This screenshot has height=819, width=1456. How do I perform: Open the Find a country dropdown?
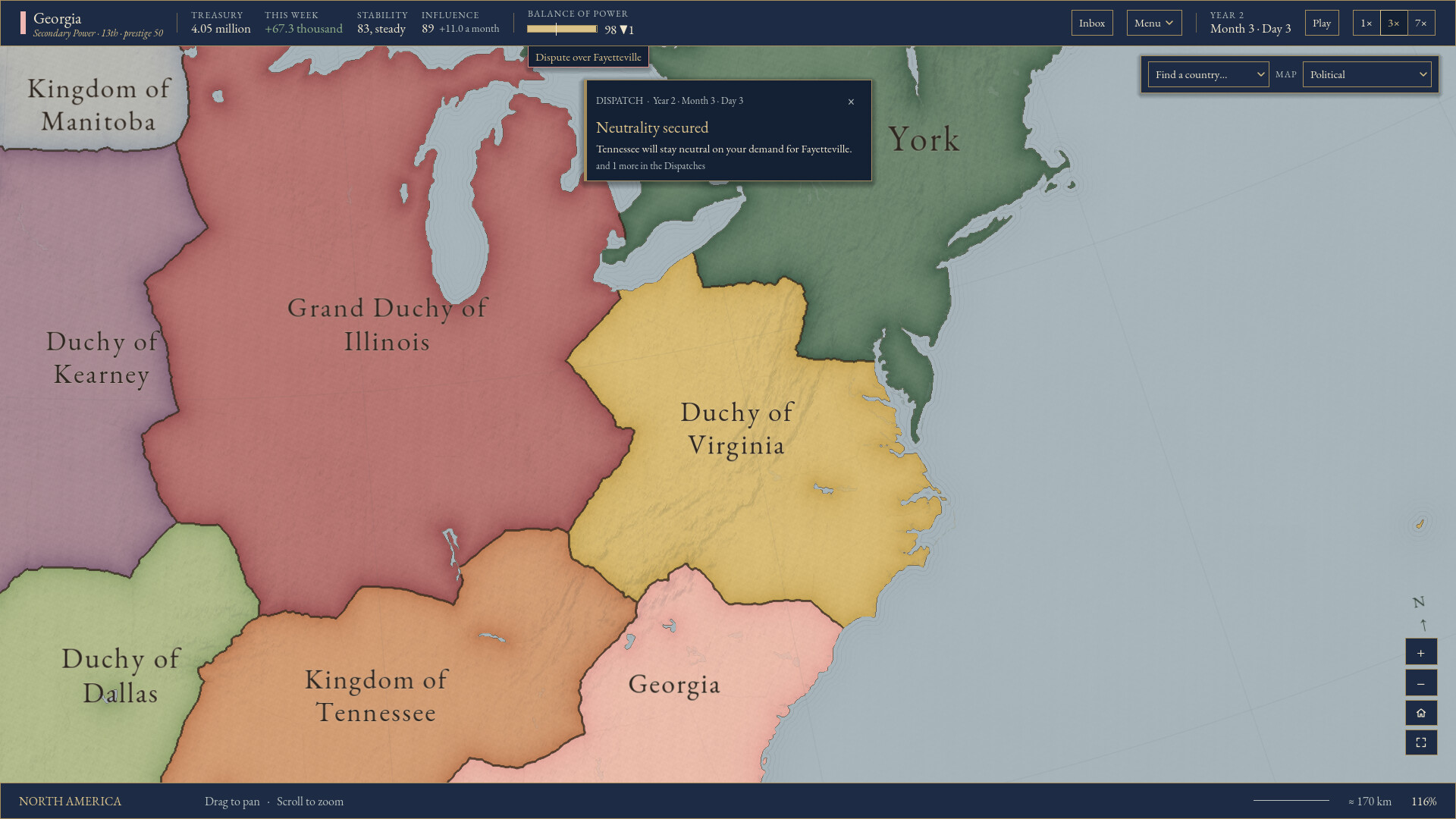1208,74
